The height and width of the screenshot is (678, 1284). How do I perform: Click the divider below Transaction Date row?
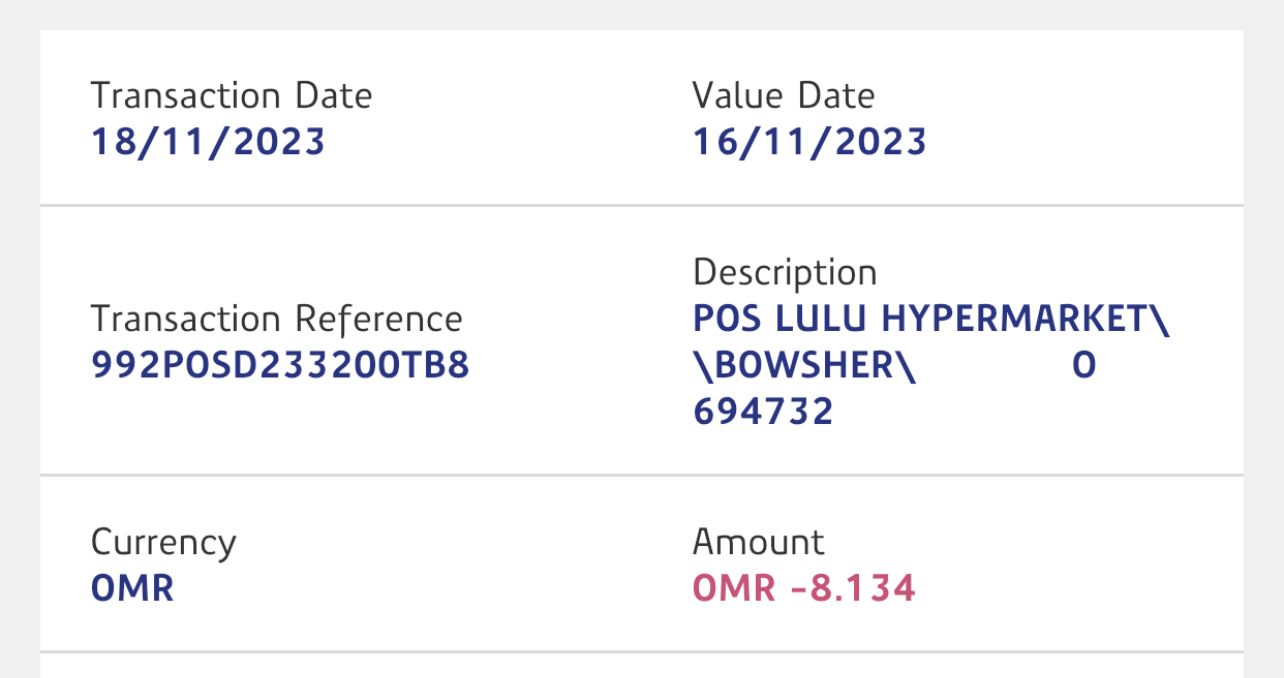[641, 206]
